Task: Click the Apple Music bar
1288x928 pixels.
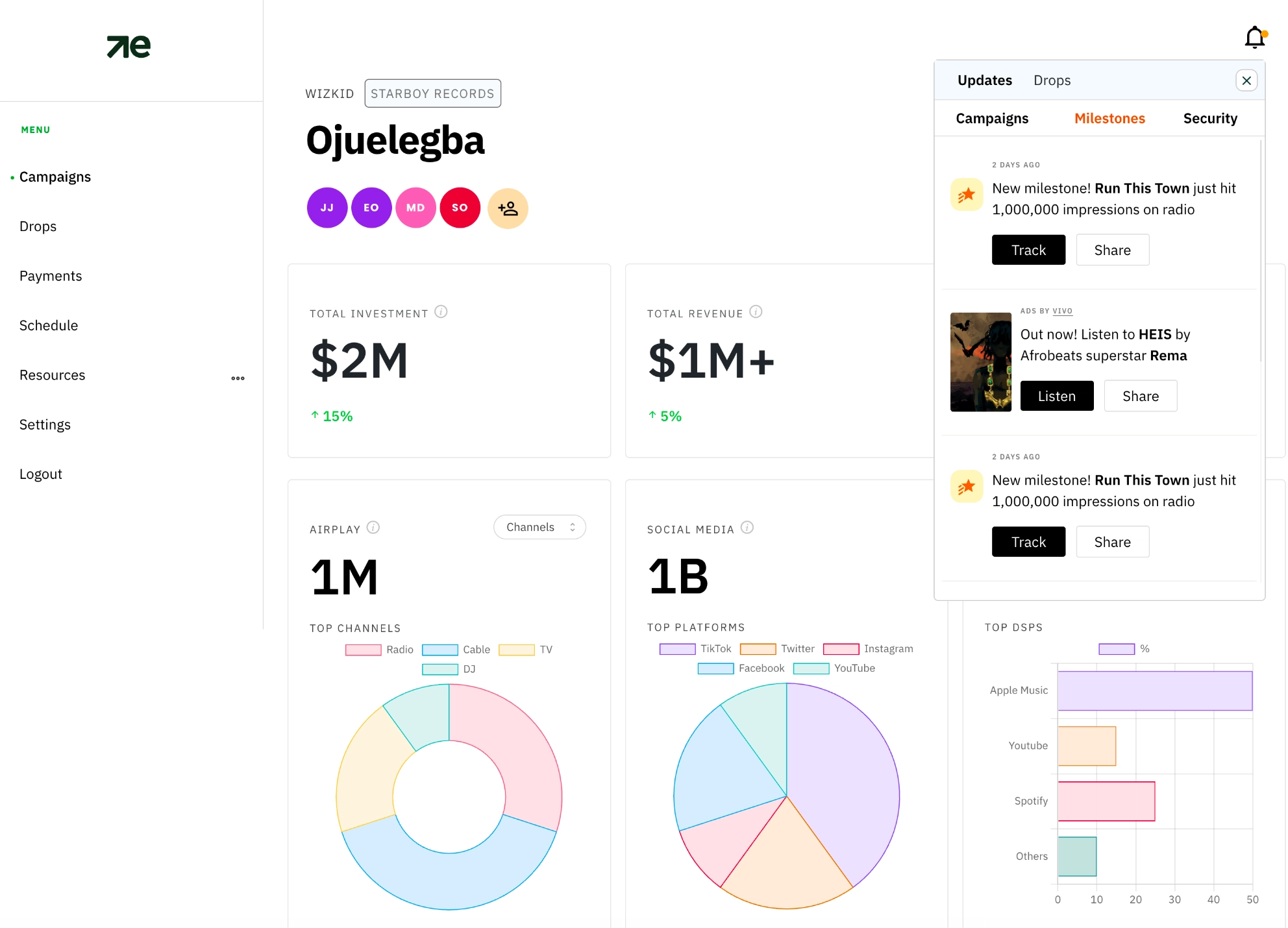Action: click(1155, 690)
